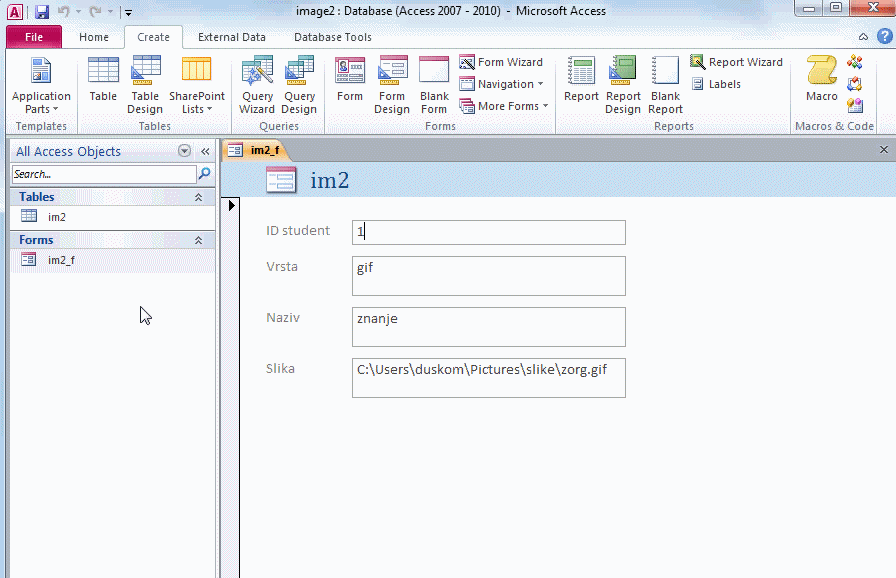
Task: Collapse the Tables group in navigation pane
Action: click(198, 197)
